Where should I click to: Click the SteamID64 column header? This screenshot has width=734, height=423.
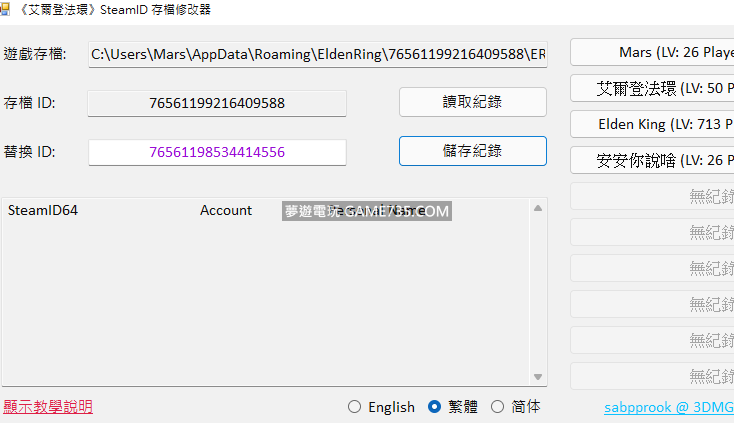coord(43,211)
